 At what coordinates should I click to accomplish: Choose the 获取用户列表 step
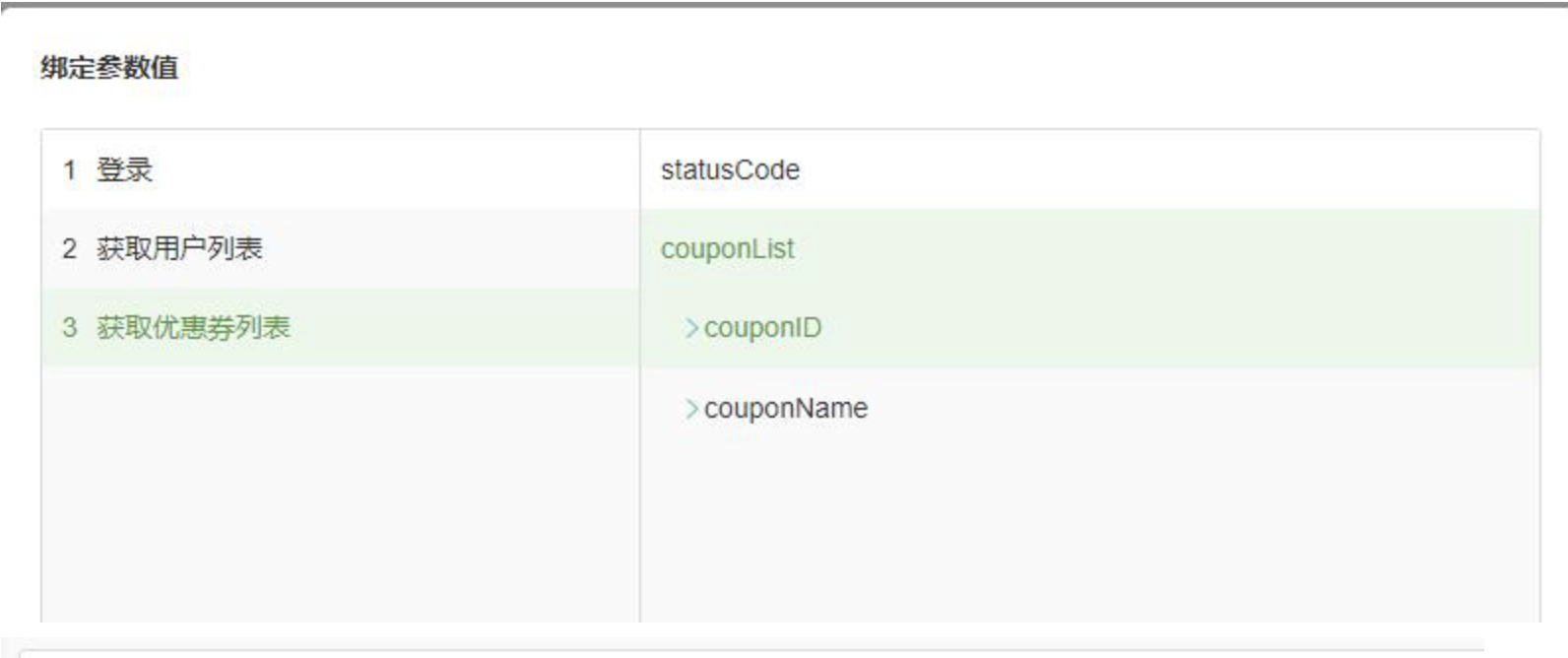pyautogui.click(x=179, y=249)
